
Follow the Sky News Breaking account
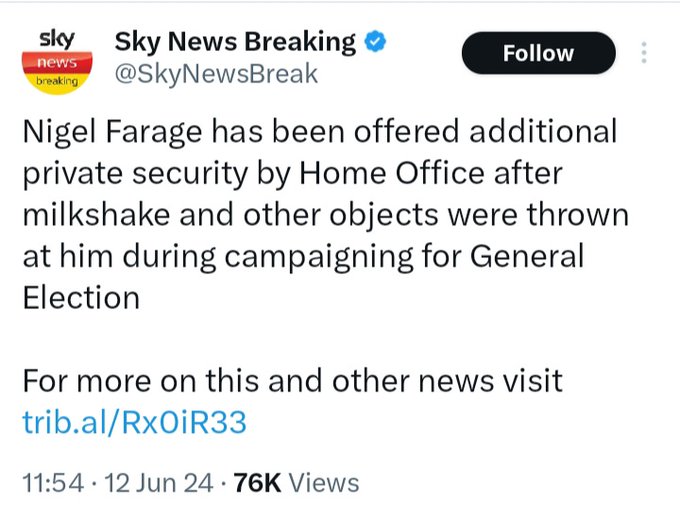[x=538, y=53]
